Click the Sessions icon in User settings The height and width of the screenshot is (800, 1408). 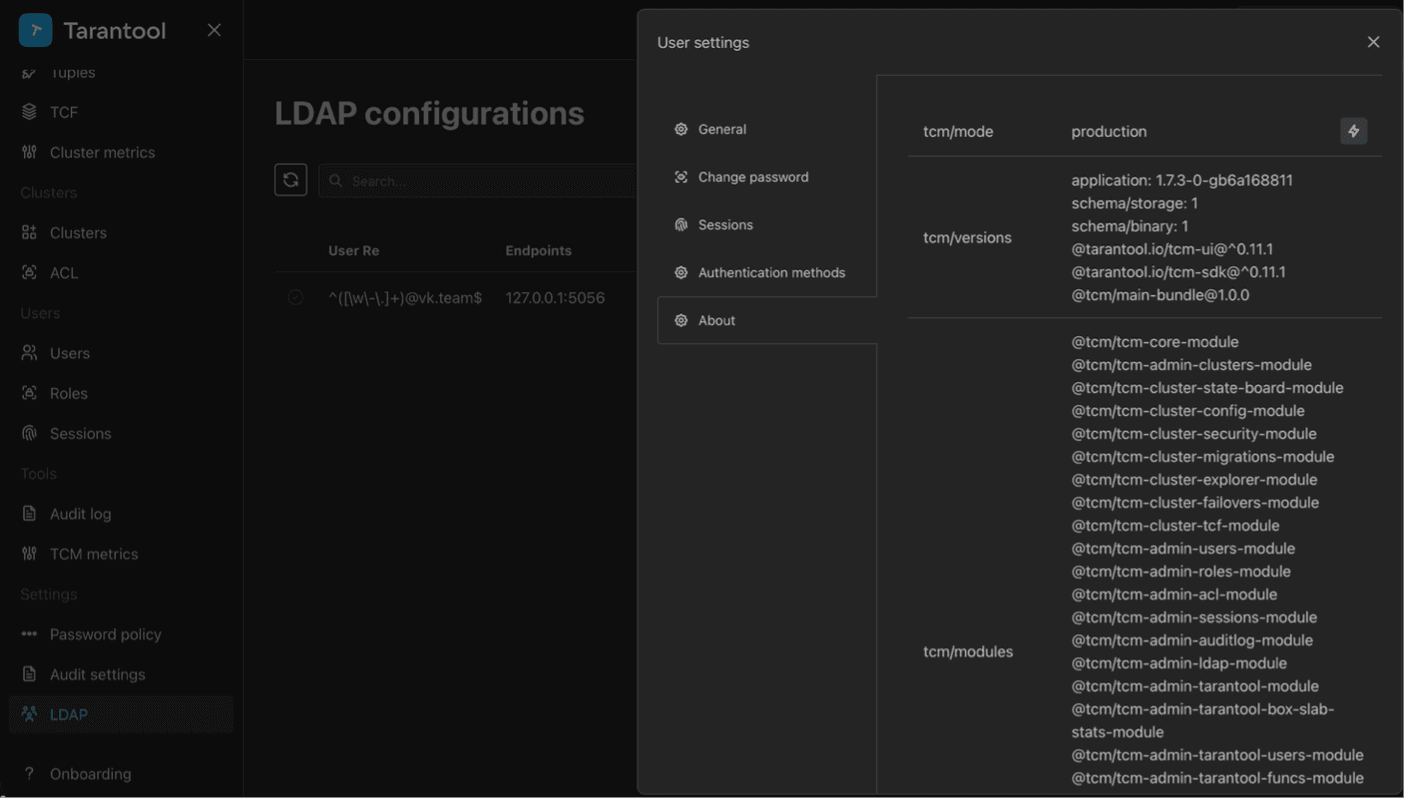[x=681, y=225]
